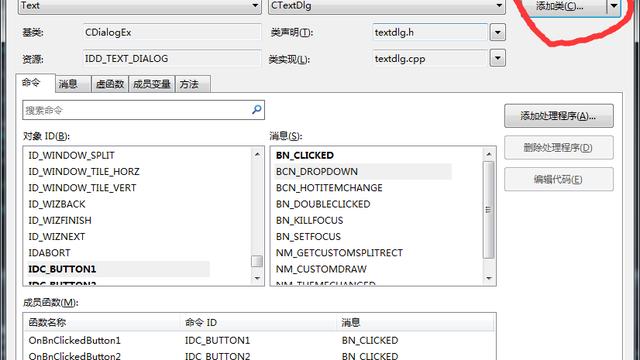Switch to the Virtual Functions tab
The height and width of the screenshot is (360, 640).
coord(110,84)
